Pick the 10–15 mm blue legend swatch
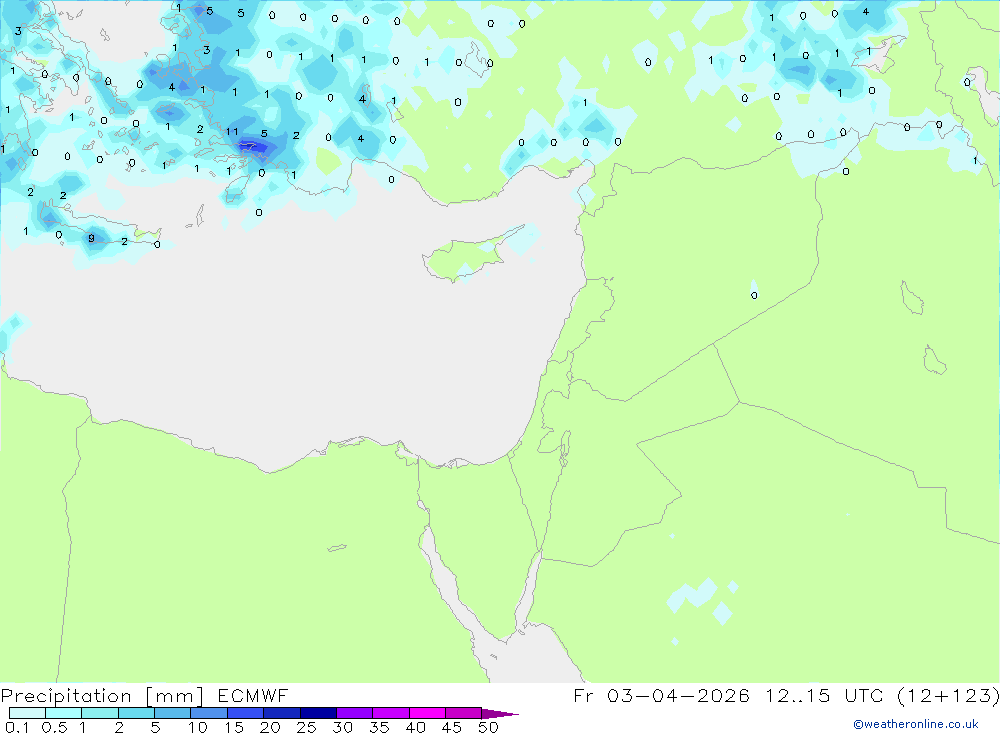Image resolution: width=1000 pixels, height=733 pixels. pos(209,713)
